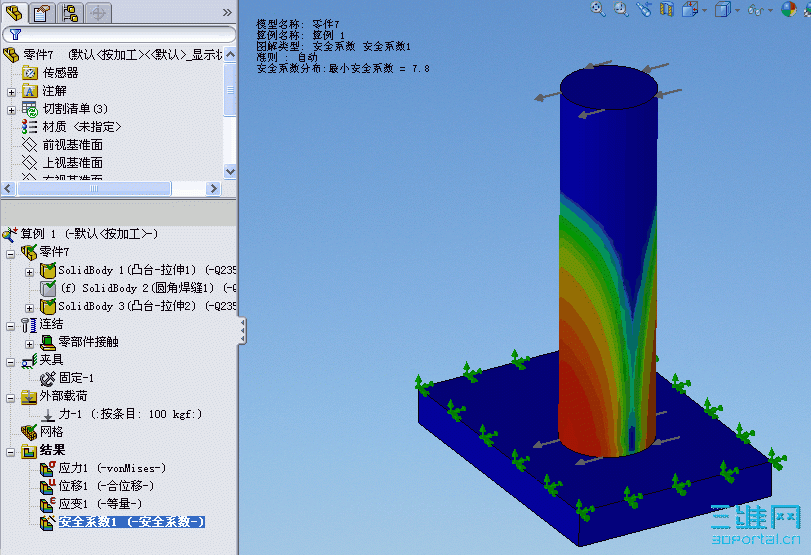Viewport: 811px width, 555px height.
Task: Expand SolidBody 3 (凸台-拉伸2) node
Action: pyautogui.click(x=29, y=308)
